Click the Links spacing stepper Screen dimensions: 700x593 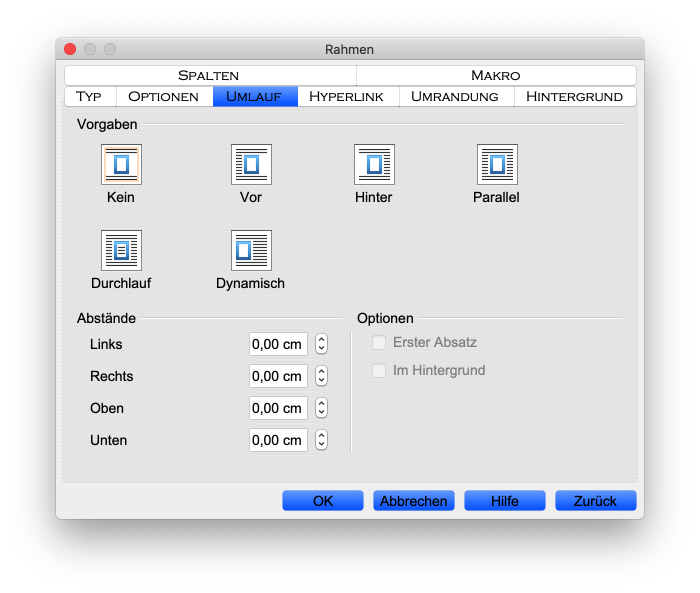[x=321, y=344]
